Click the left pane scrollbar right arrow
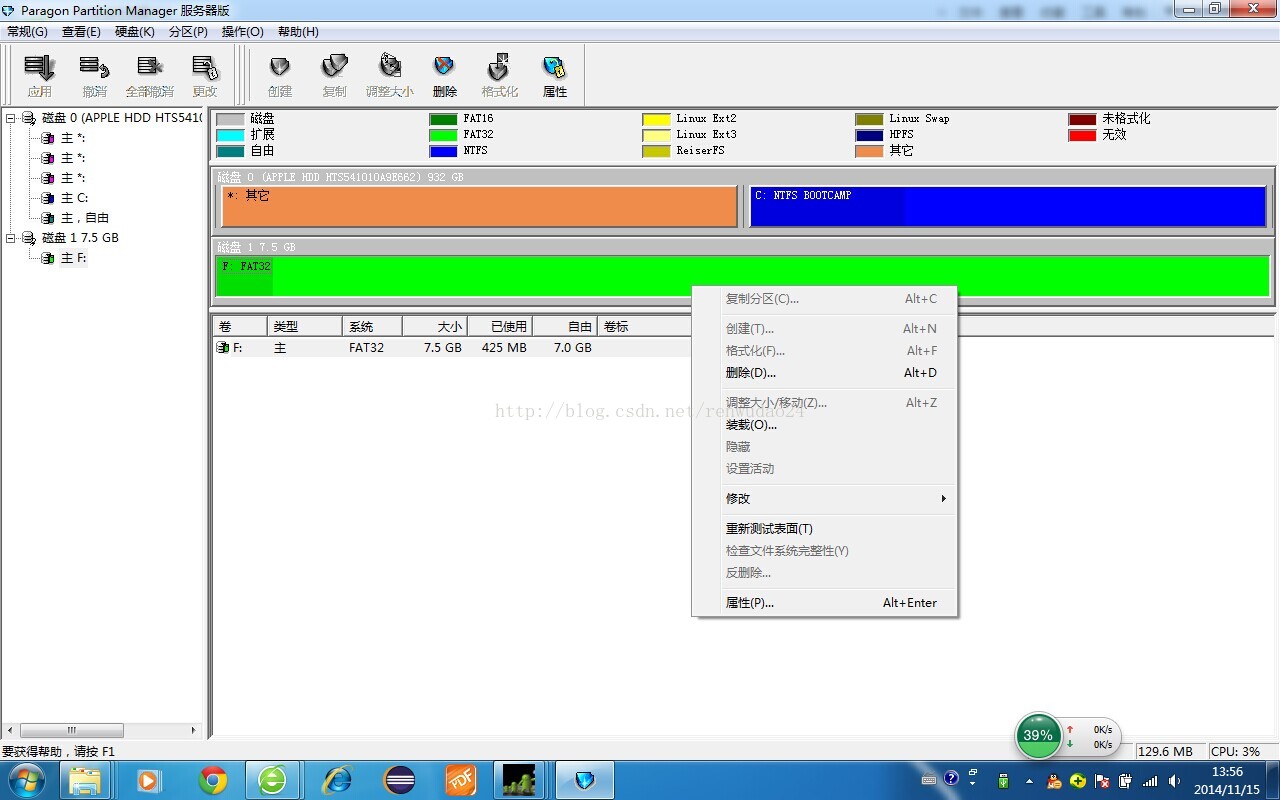This screenshot has height=800, width=1280. [194, 731]
